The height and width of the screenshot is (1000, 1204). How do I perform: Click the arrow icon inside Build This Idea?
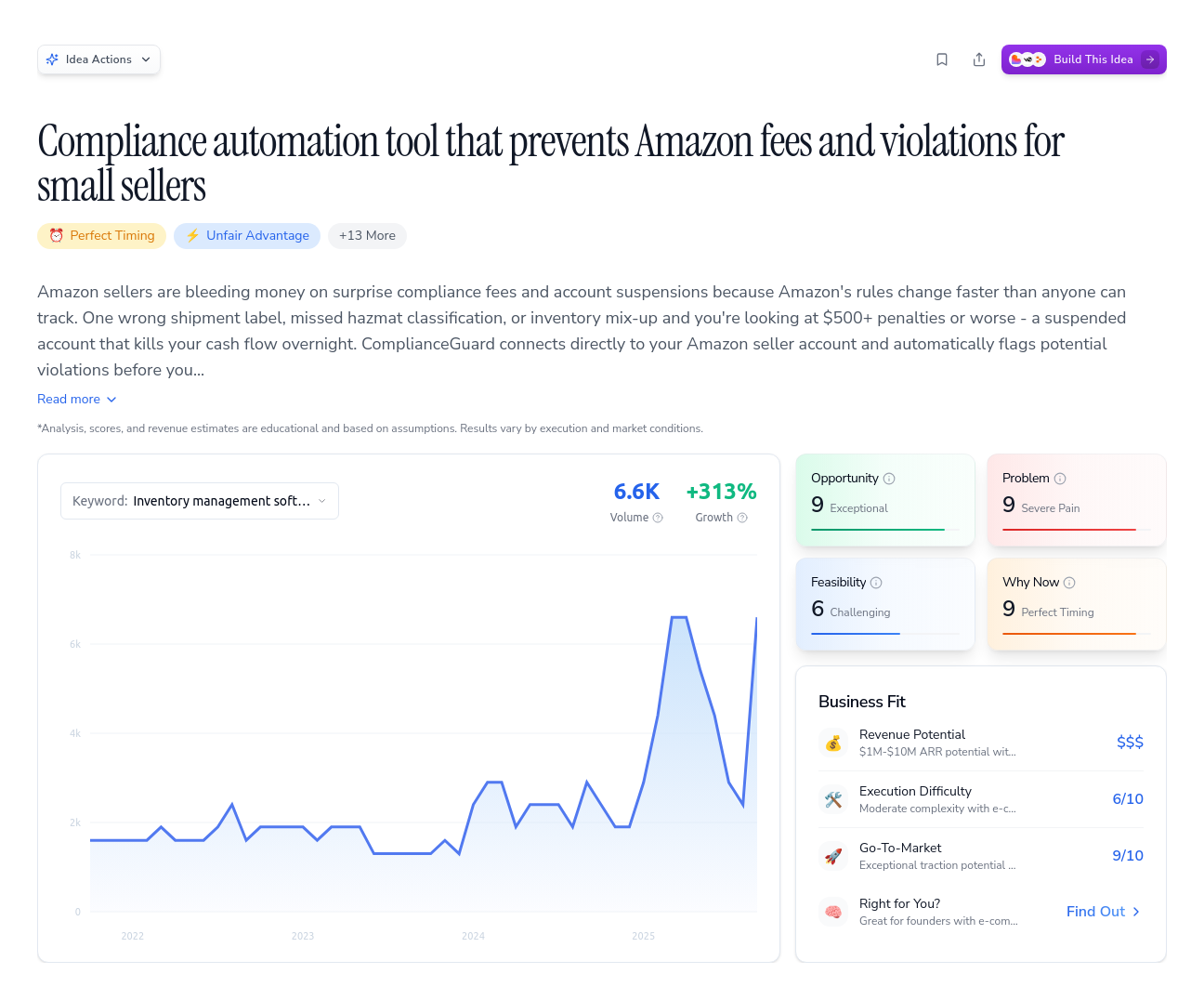[x=1151, y=59]
